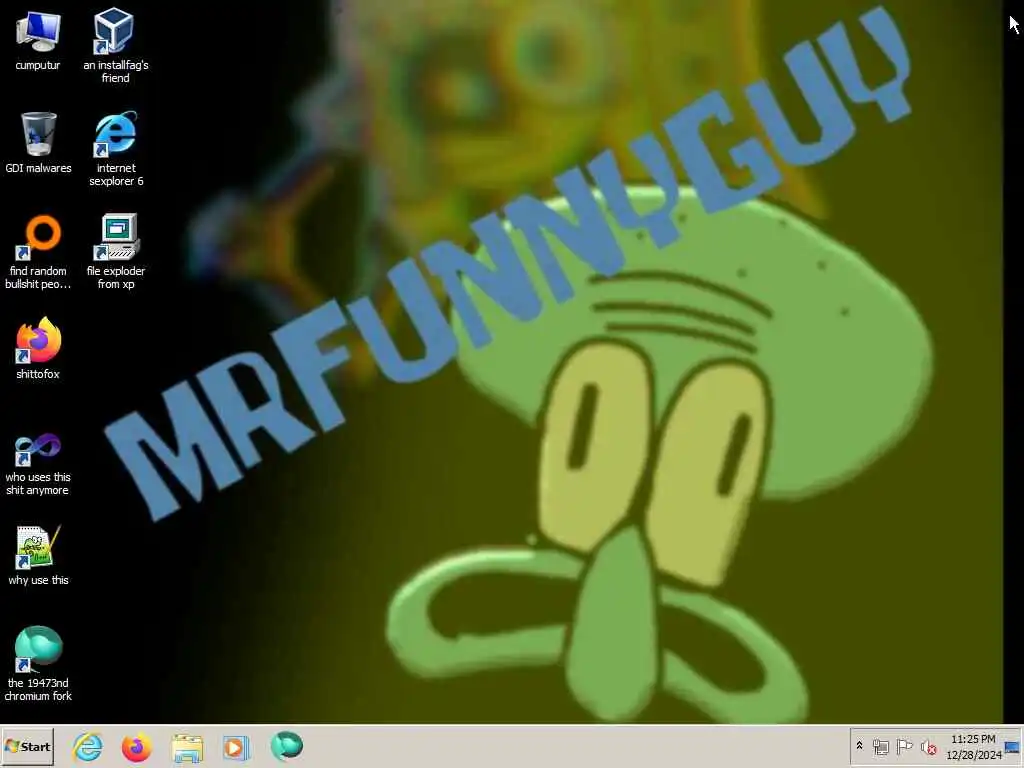Viewport: 1024px width, 768px height.
Task: Click the Show Desktop button beside the clock
Action: [1013, 747]
